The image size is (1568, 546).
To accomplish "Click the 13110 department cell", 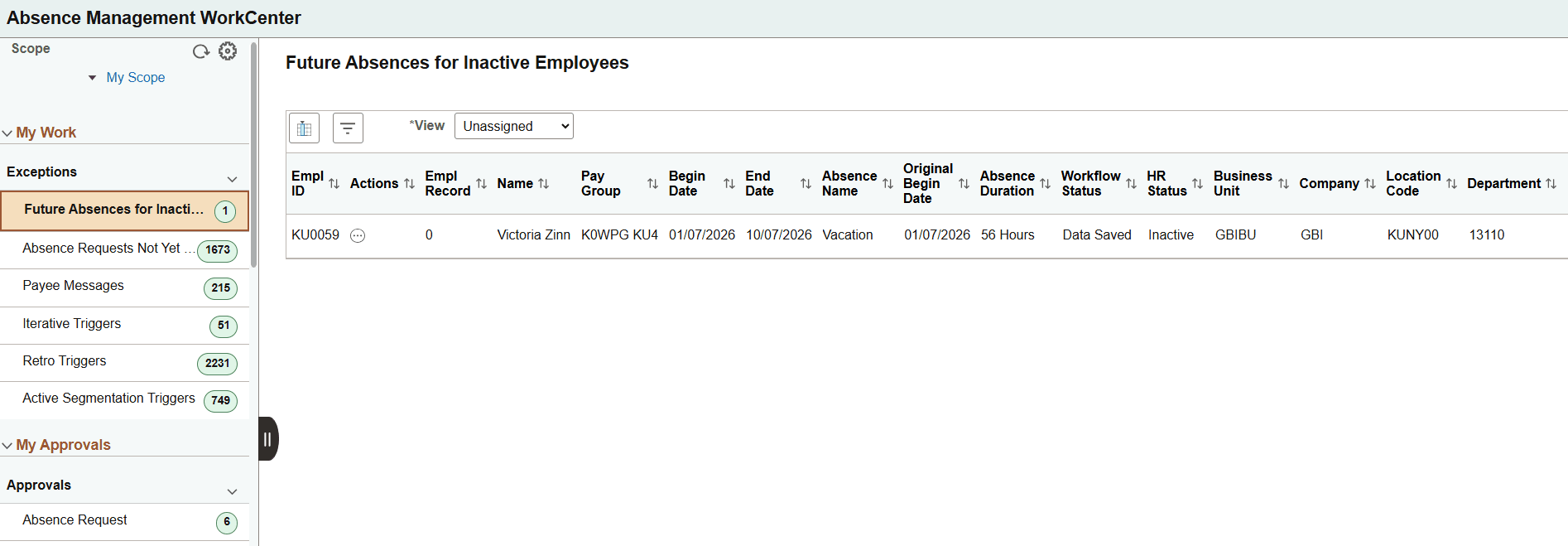I will 1487,235.
